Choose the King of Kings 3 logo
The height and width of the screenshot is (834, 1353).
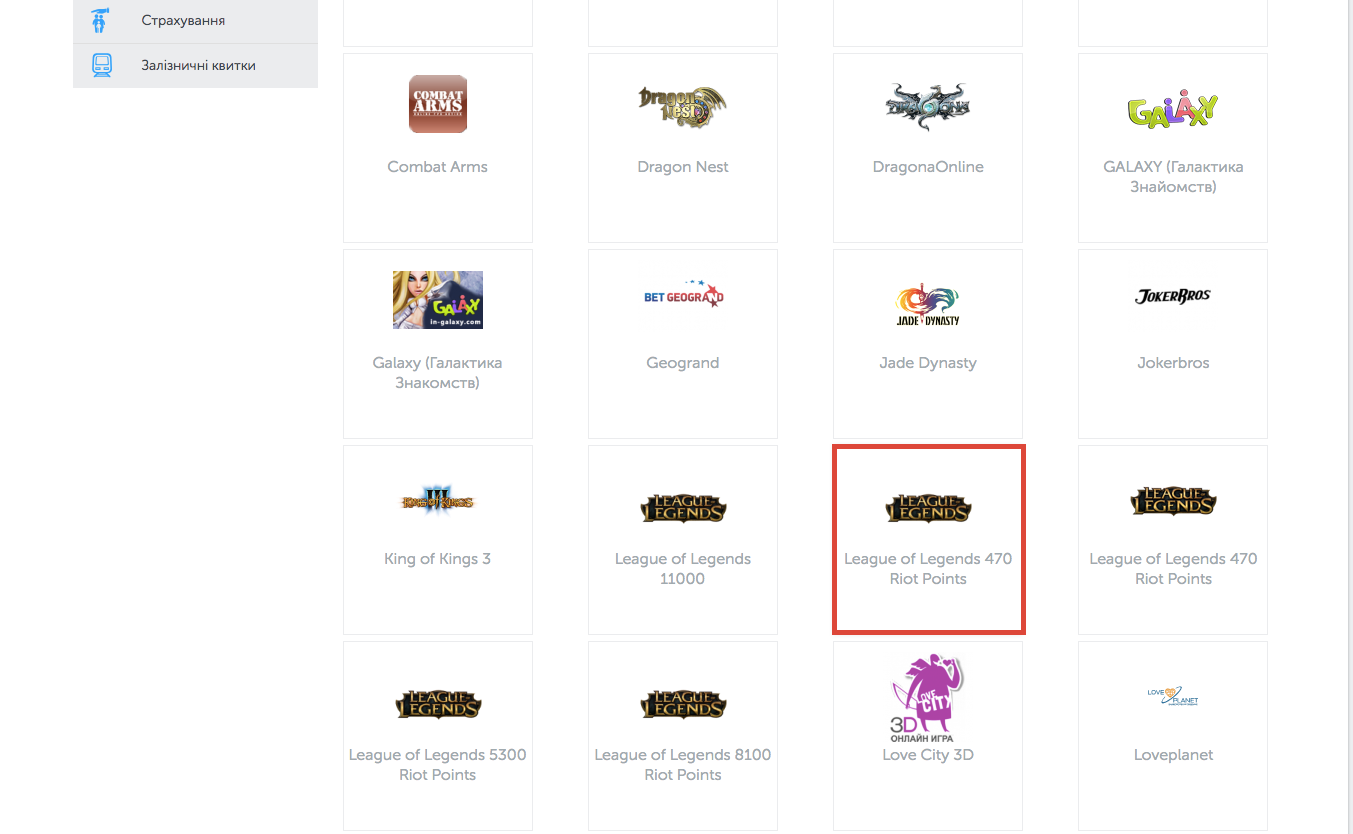point(438,501)
